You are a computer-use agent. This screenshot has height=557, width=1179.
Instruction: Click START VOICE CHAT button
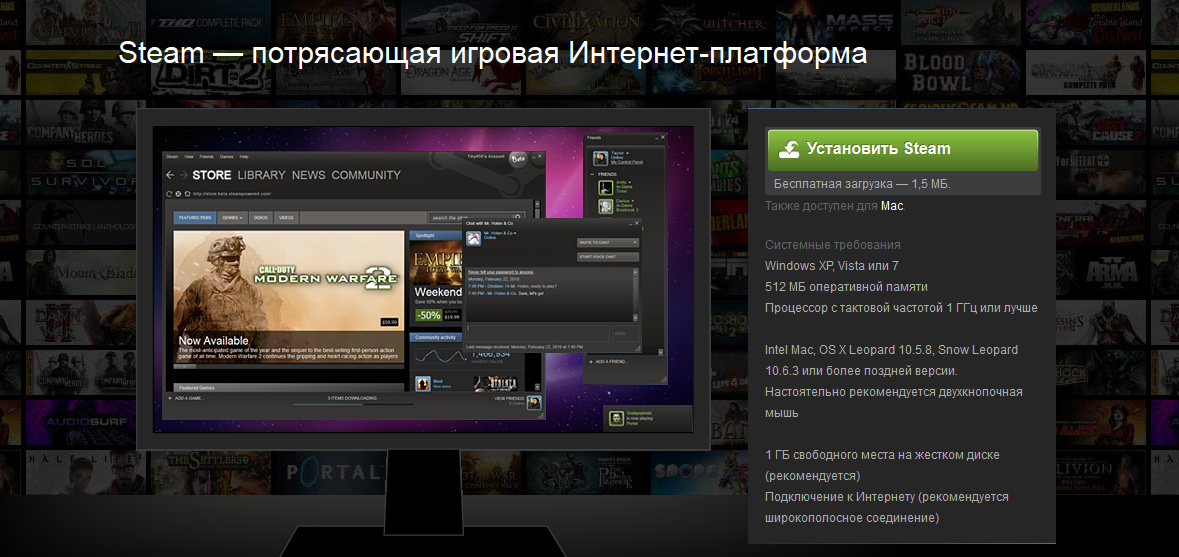tap(608, 257)
